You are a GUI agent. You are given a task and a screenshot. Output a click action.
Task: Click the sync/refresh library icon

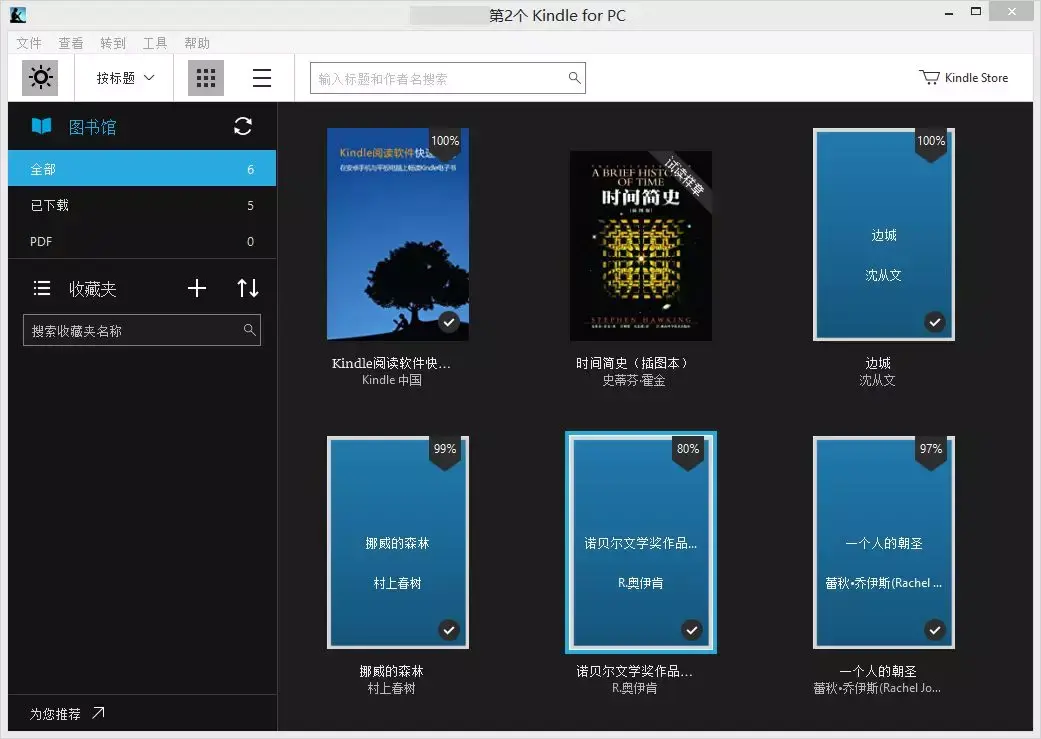pyautogui.click(x=243, y=126)
